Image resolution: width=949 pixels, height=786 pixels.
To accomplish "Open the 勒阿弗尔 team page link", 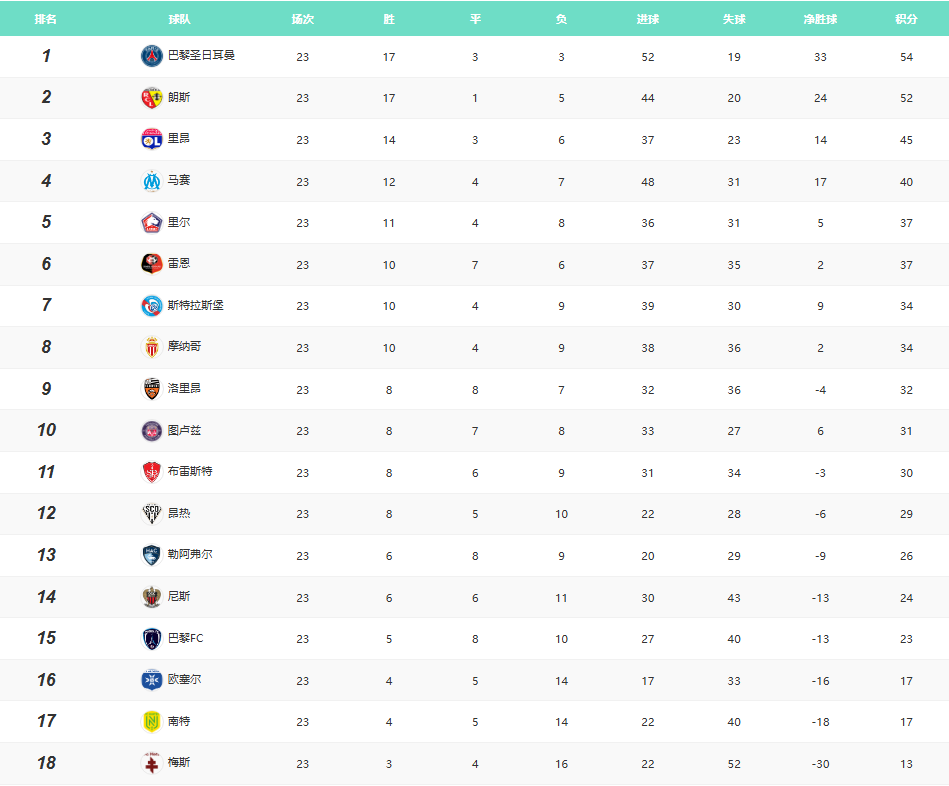I will [x=190, y=554].
